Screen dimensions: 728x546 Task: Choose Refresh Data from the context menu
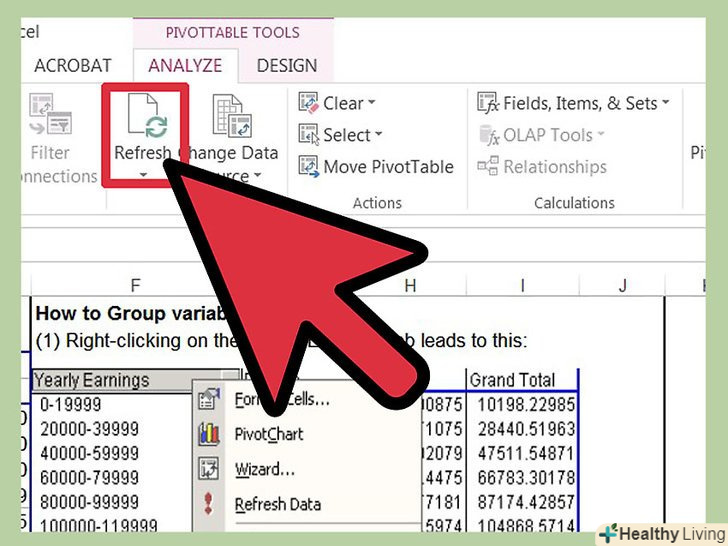click(x=278, y=504)
